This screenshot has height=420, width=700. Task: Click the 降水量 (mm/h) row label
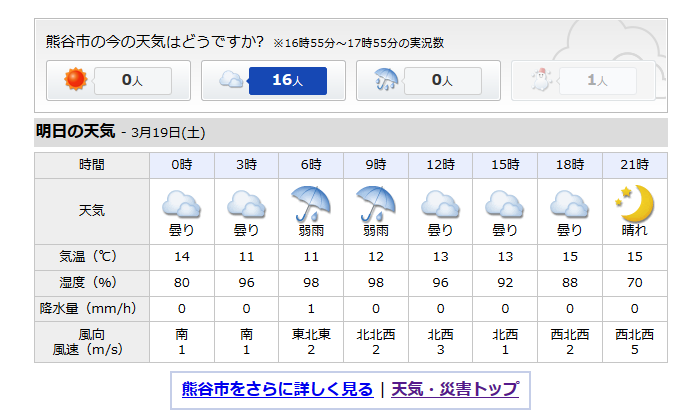pos(88,308)
